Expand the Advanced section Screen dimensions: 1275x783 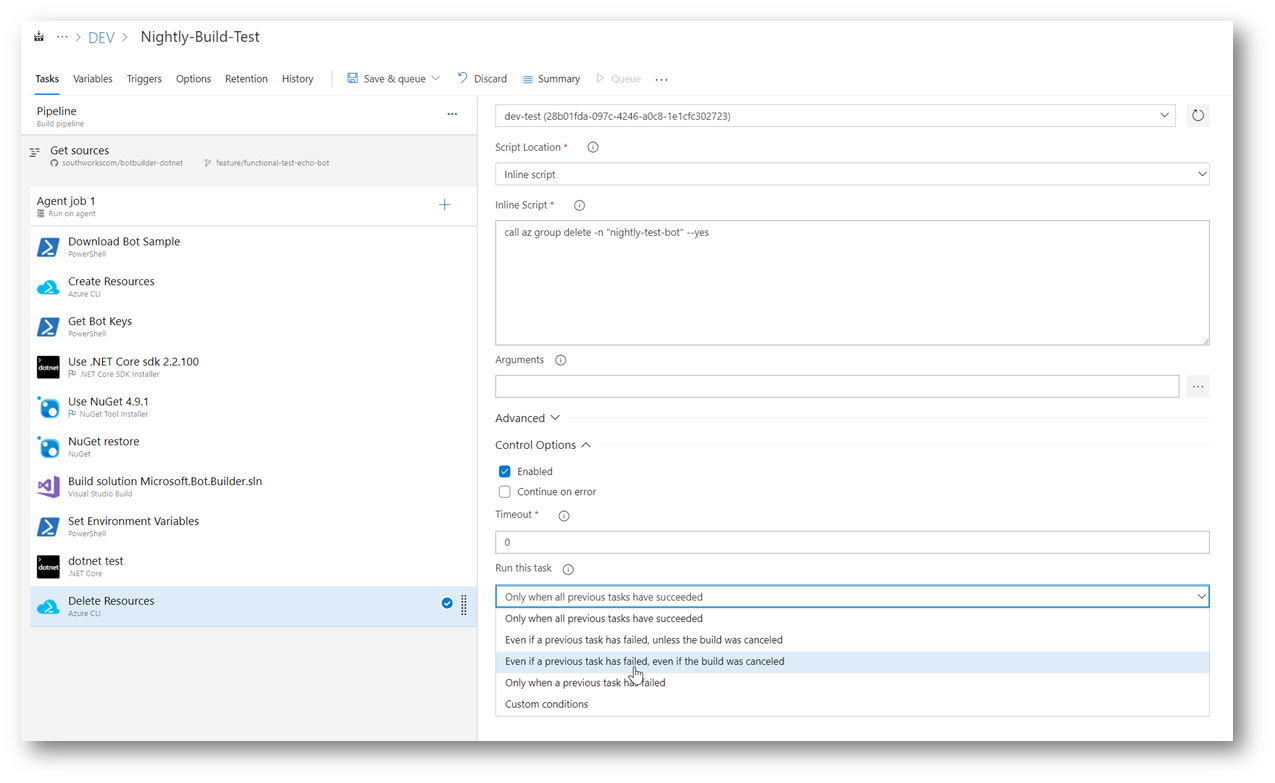point(527,418)
